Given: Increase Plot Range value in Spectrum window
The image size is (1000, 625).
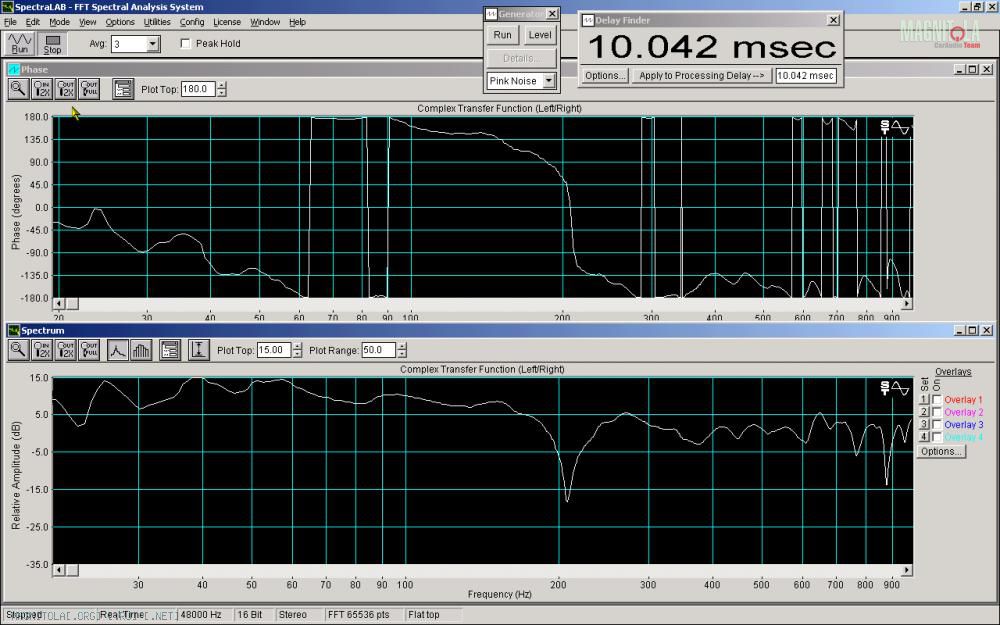Looking at the screenshot, I should coord(402,346).
